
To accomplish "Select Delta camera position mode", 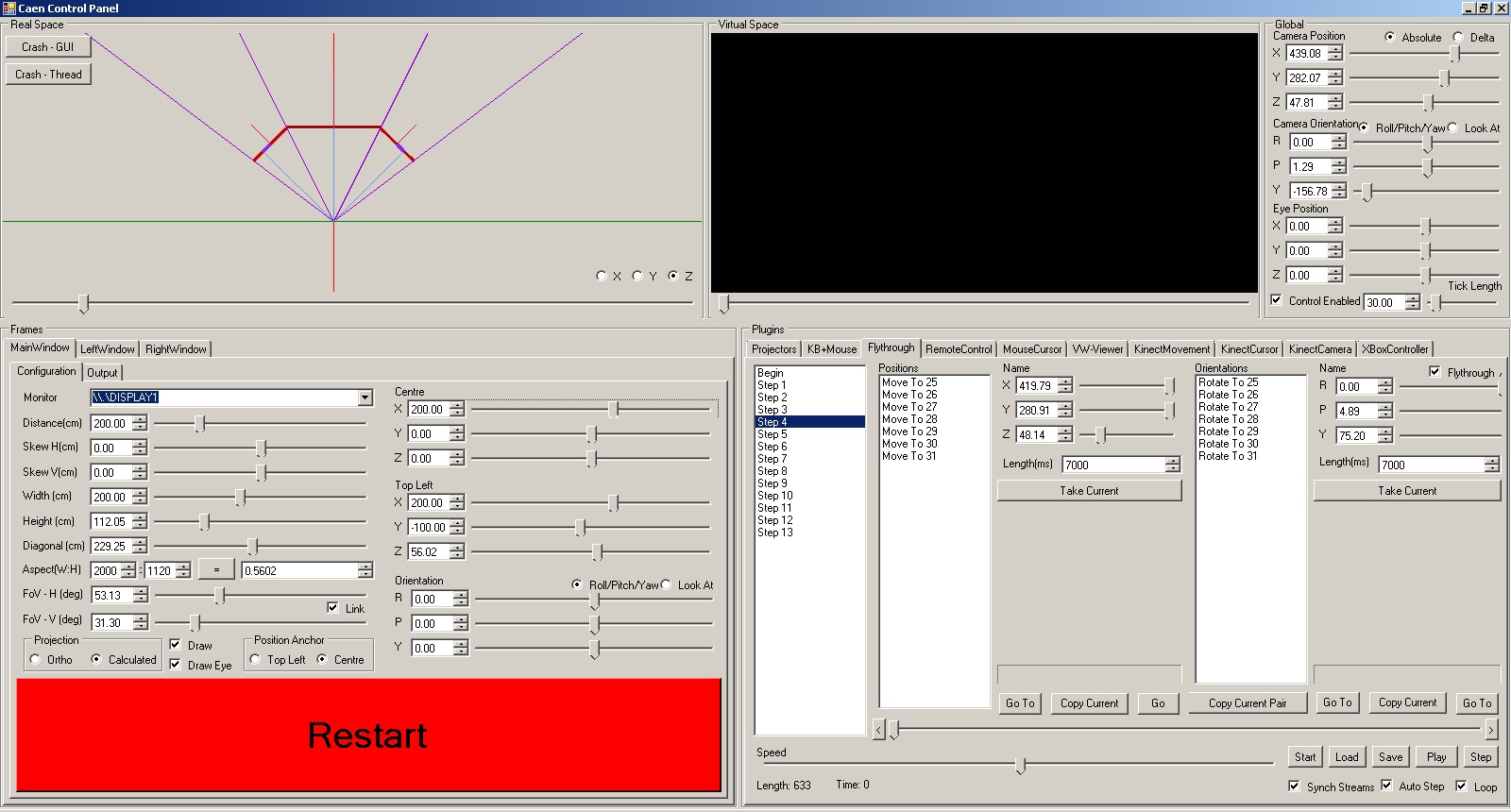I will click(1458, 37).
